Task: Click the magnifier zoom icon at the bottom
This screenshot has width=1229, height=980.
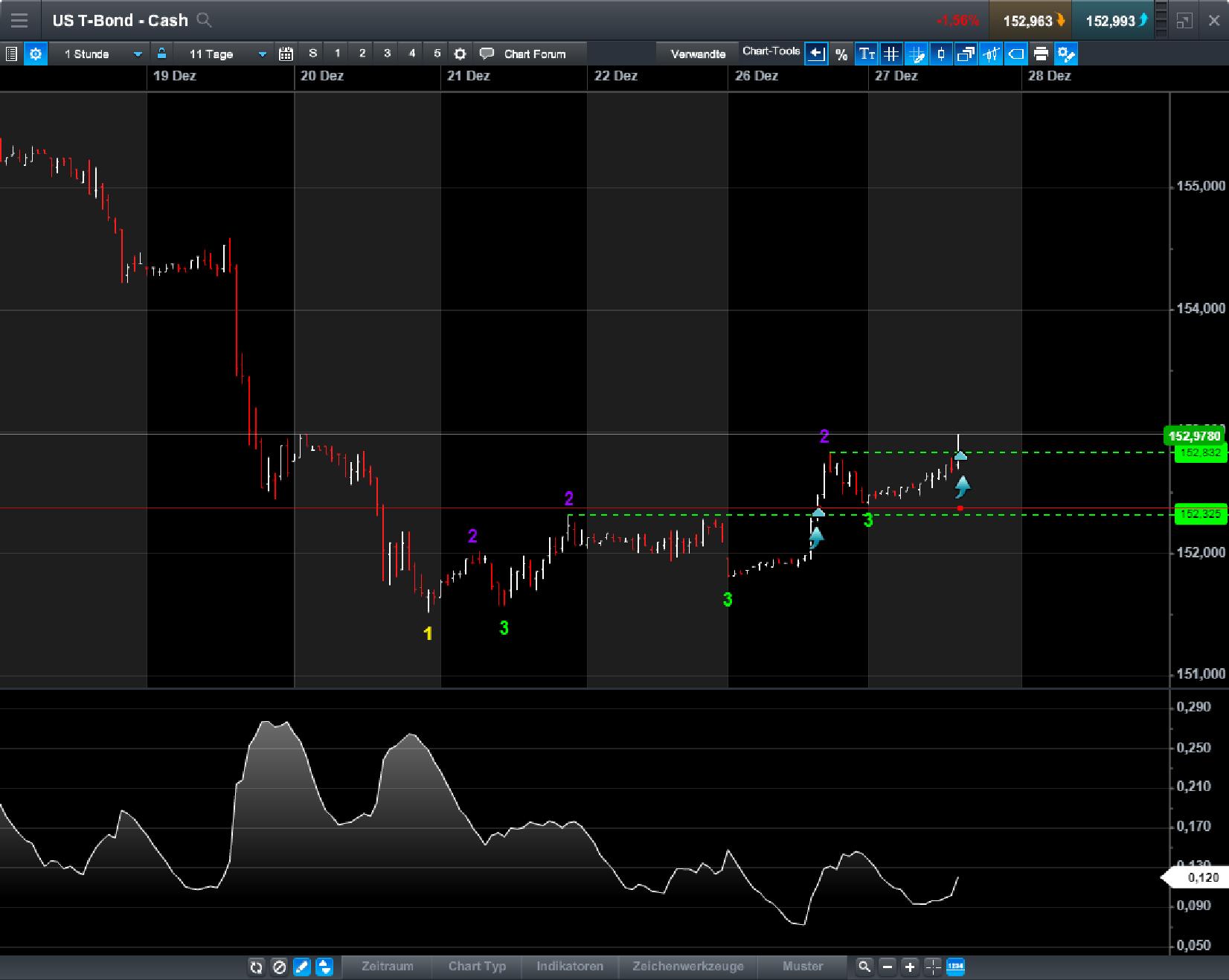Action: (x=864, y=967)
